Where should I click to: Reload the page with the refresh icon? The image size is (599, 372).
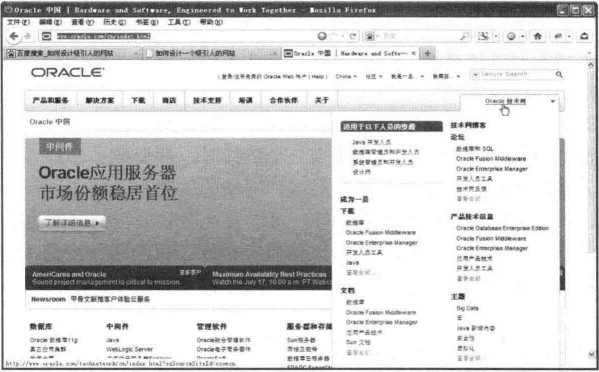pyautogui.click(x=353, y=36)
